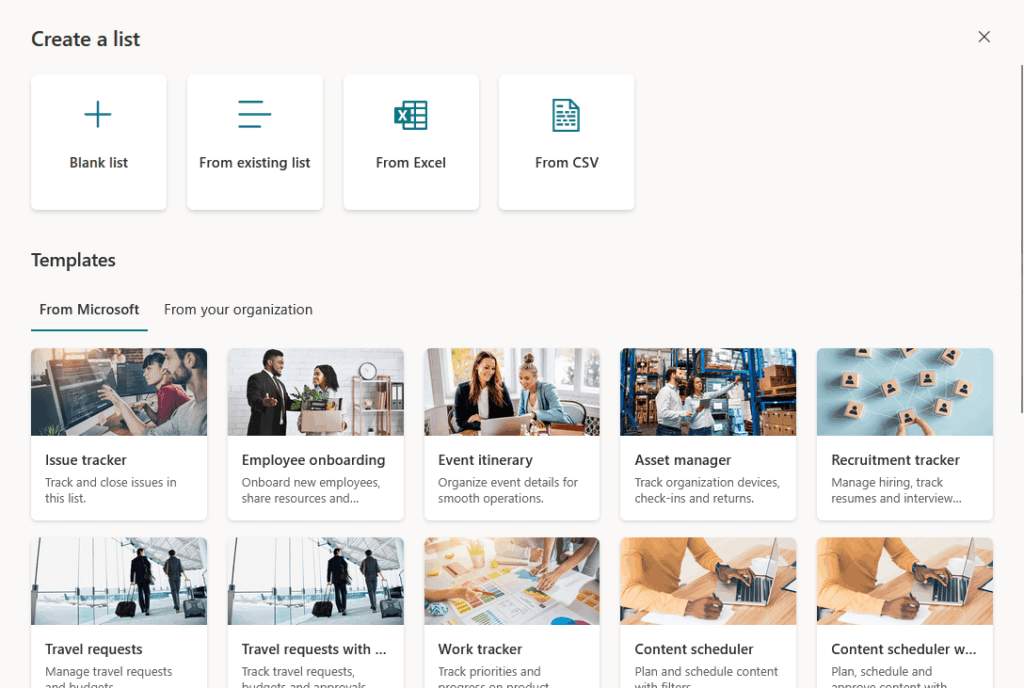
Task: Click the Recruitment tracker title
Action: [895, 460]
